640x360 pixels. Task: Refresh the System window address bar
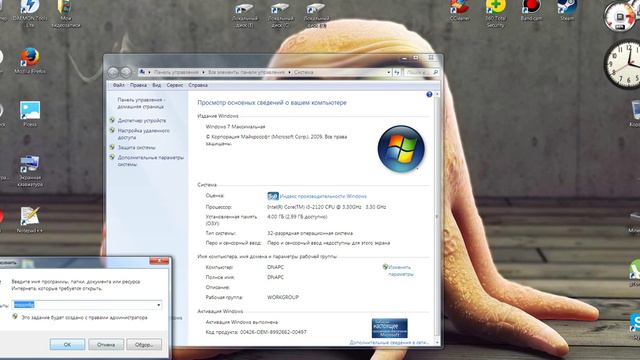397,72
